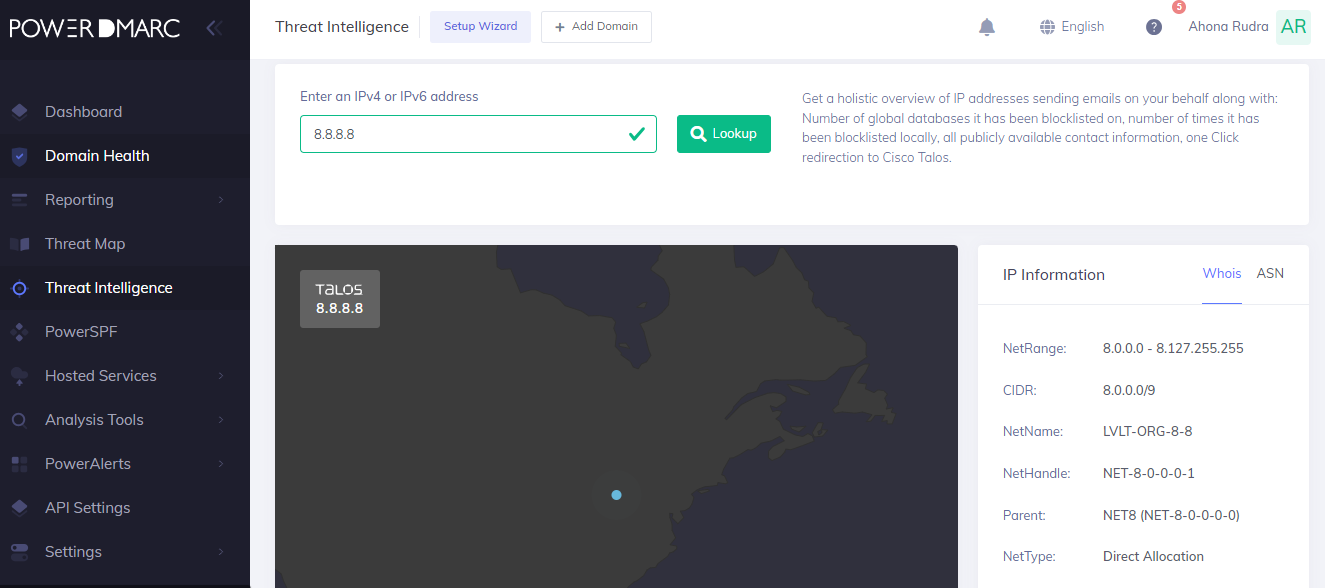Open help question mark icon
The width and height of the screenshot is (1325, 588).
(x=1154, y=27)
